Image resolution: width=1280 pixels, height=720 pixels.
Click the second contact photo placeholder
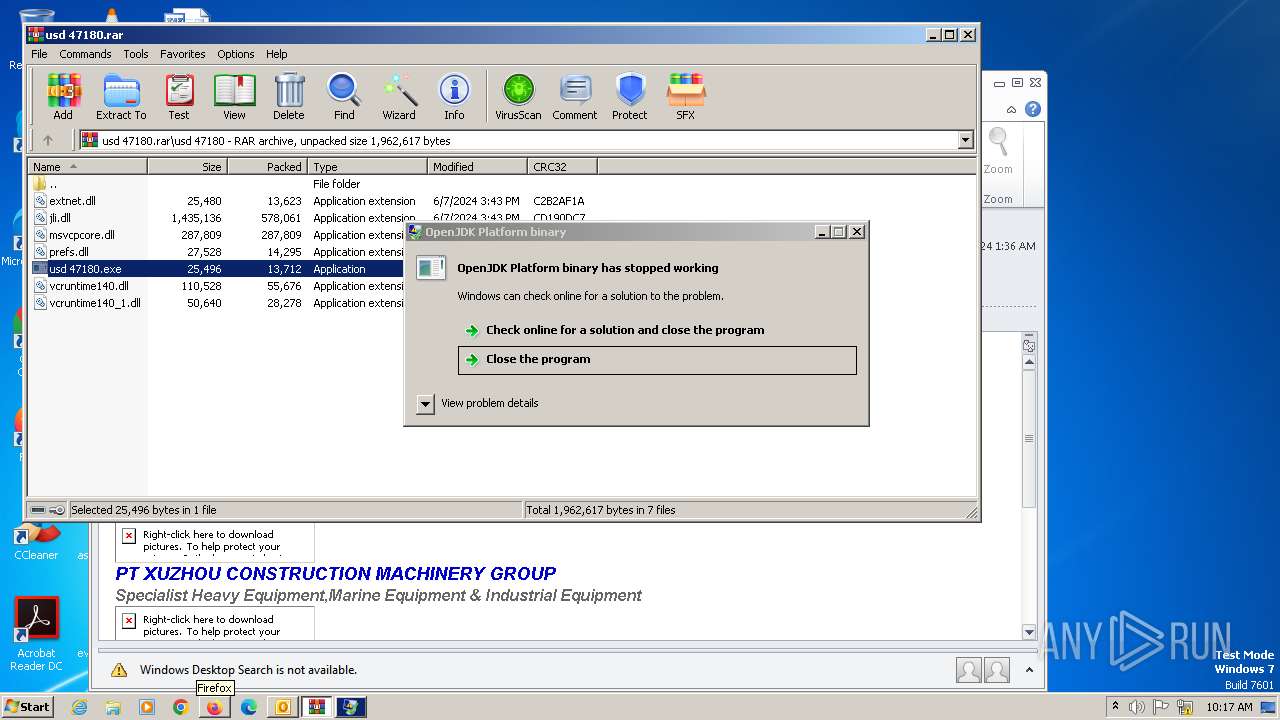click(997, 670)
